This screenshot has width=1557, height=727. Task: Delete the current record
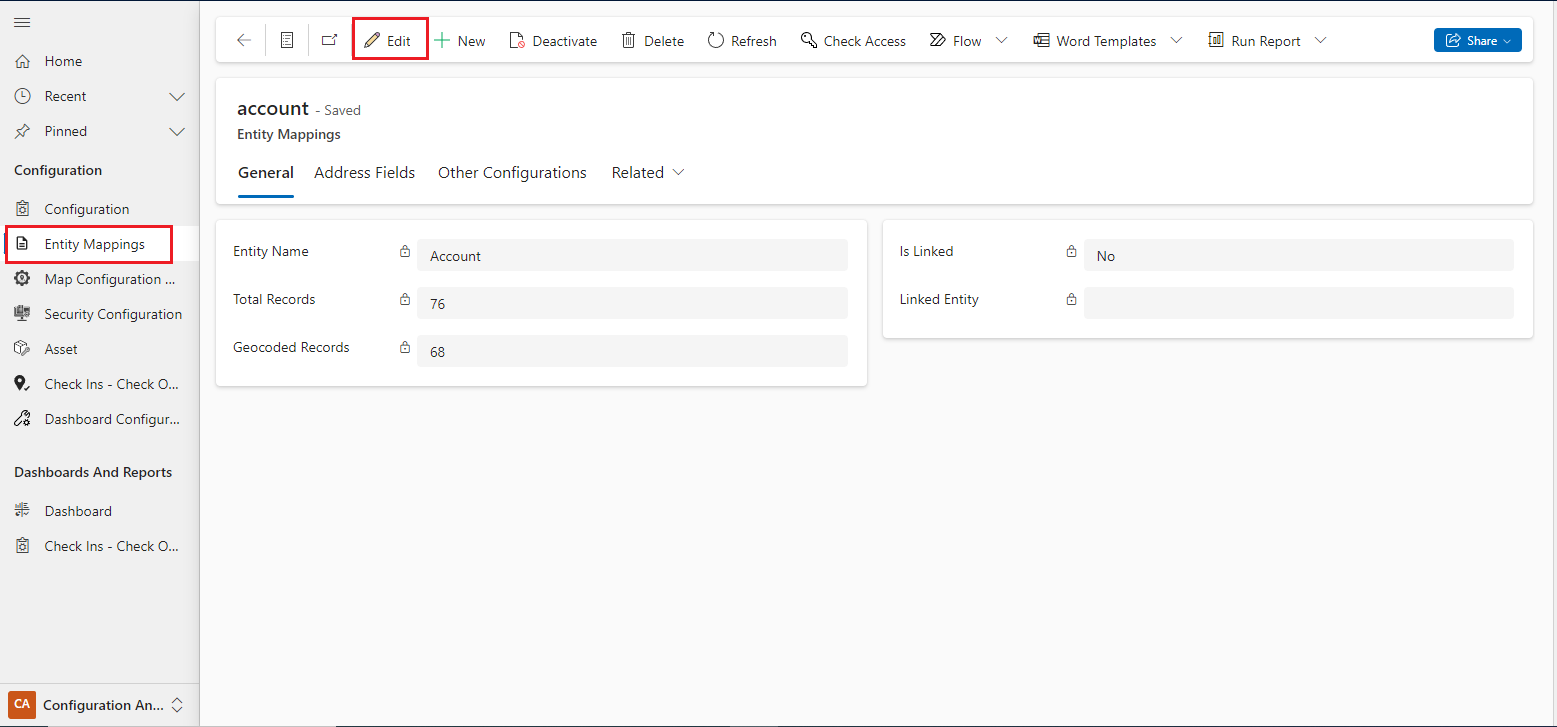pos(653,41)
